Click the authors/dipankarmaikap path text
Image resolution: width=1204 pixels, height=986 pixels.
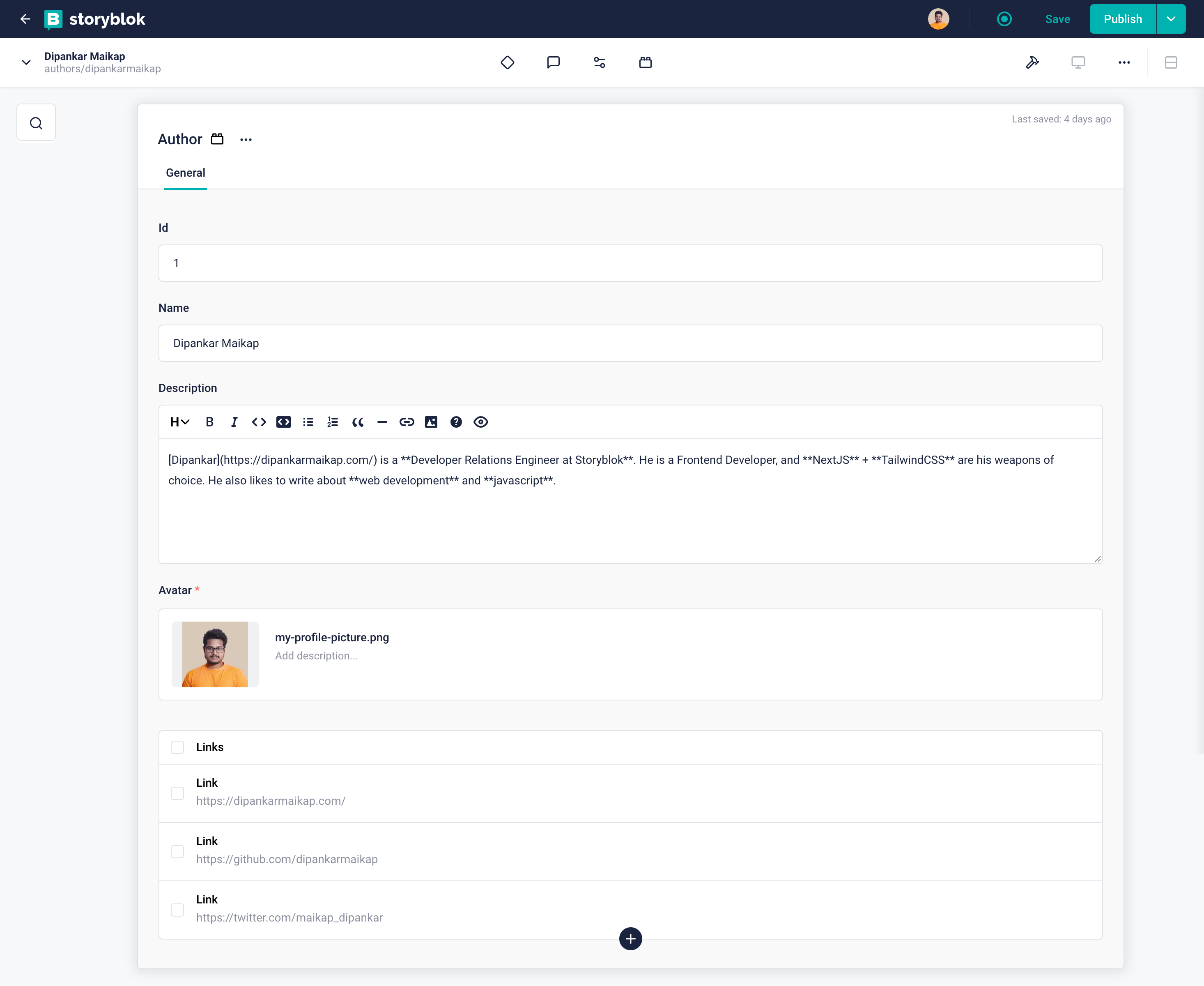103,69
